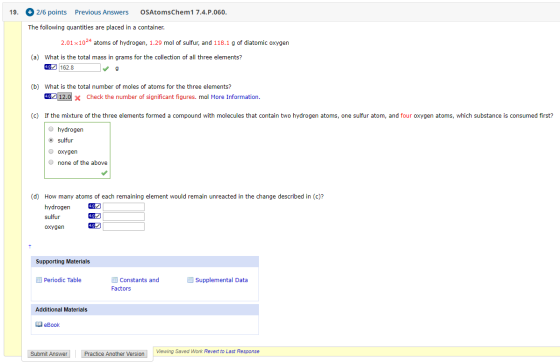Screen dimensions: 560x362
Task: Click question code OSAtomsChem1 7.4.P.060
Action: point(183,12)
